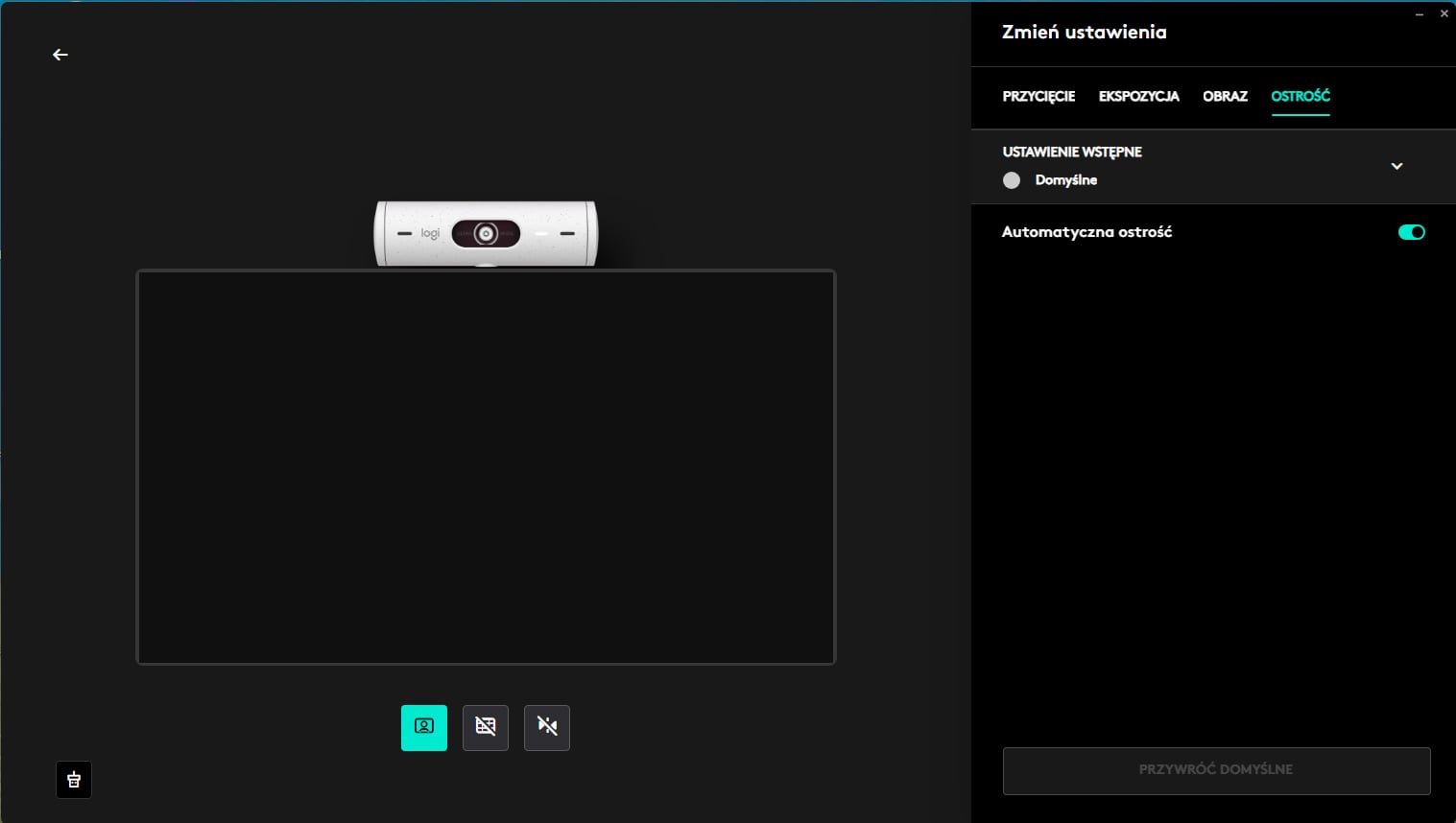This screenshot has width=1456, height=823.
Task: Go to the OBRAZ tab
Action: [1226, 96]
